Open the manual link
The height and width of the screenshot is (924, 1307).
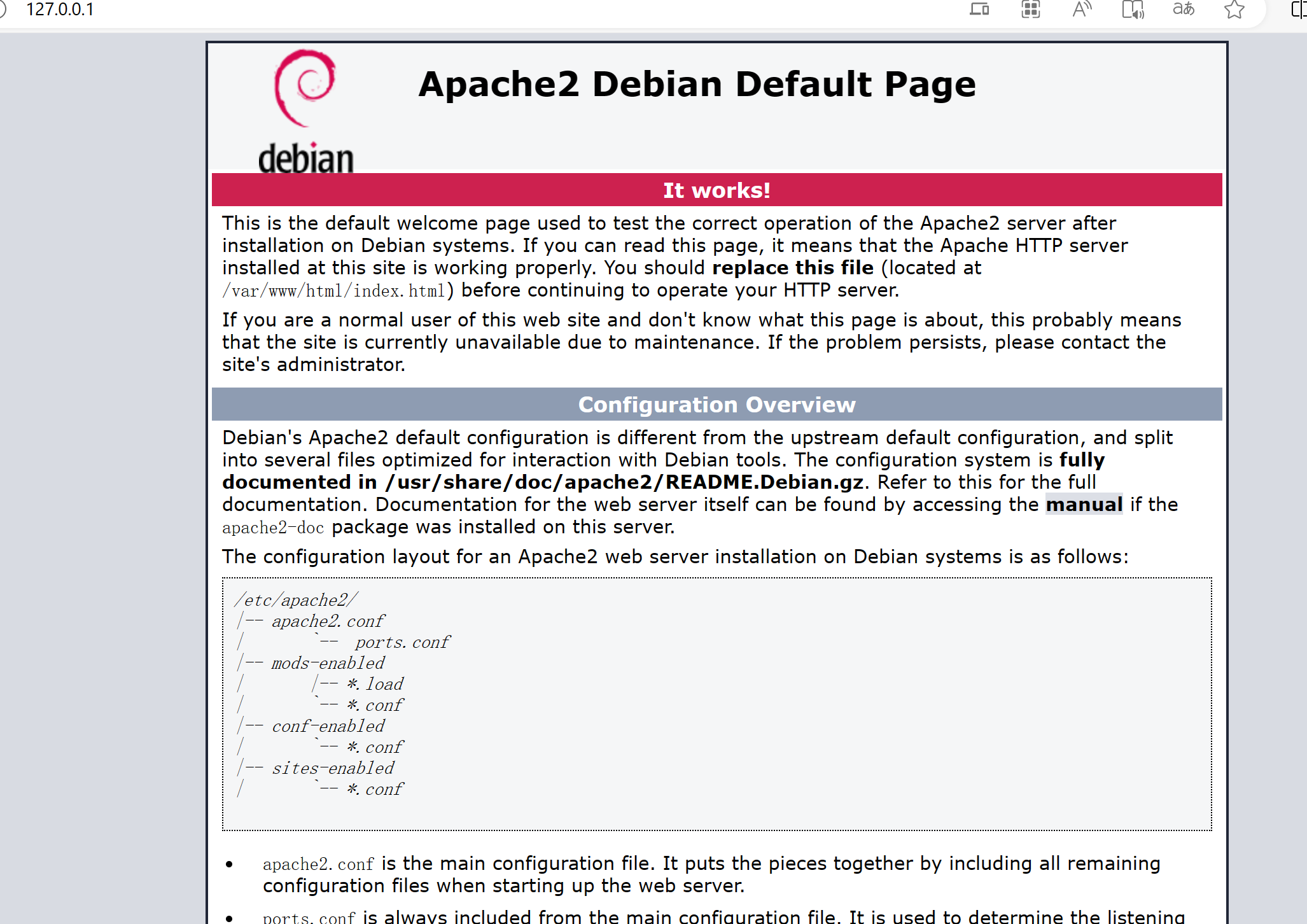click(1084, 505)
